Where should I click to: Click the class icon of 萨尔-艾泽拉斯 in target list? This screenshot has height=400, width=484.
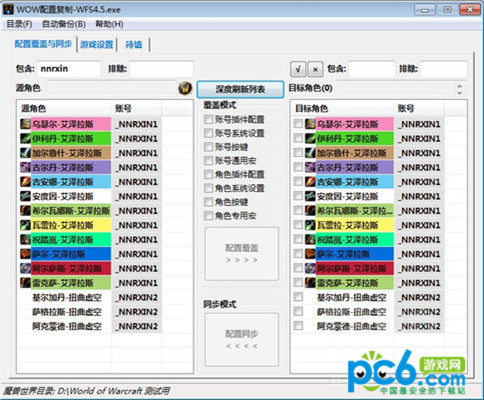(x=310, y=254)
